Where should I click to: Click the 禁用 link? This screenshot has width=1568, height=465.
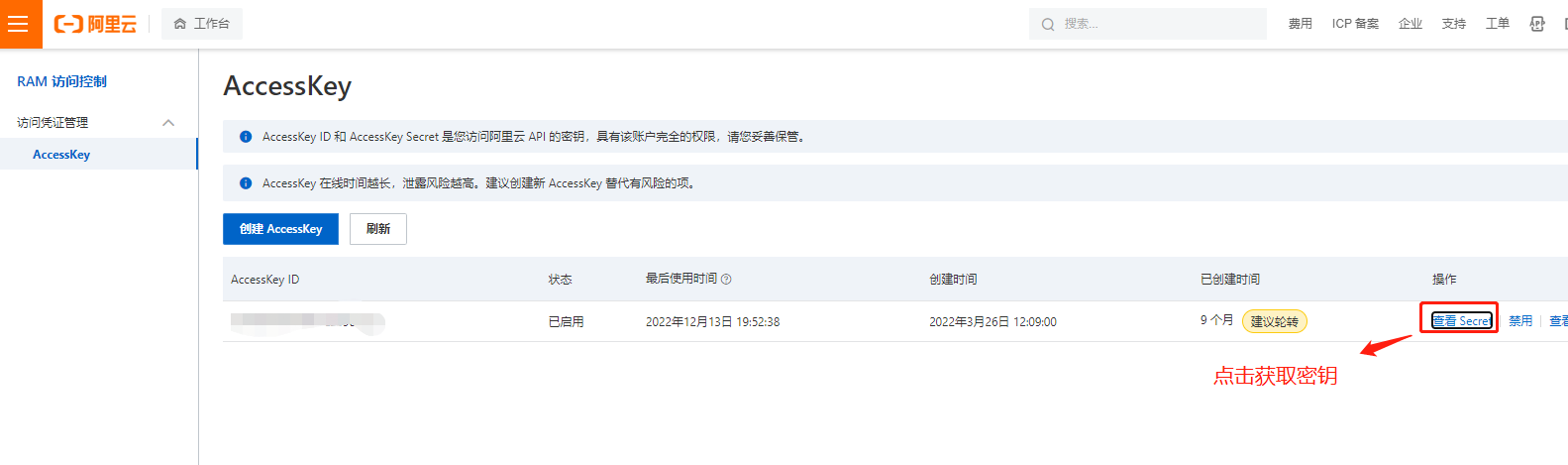1519,321
